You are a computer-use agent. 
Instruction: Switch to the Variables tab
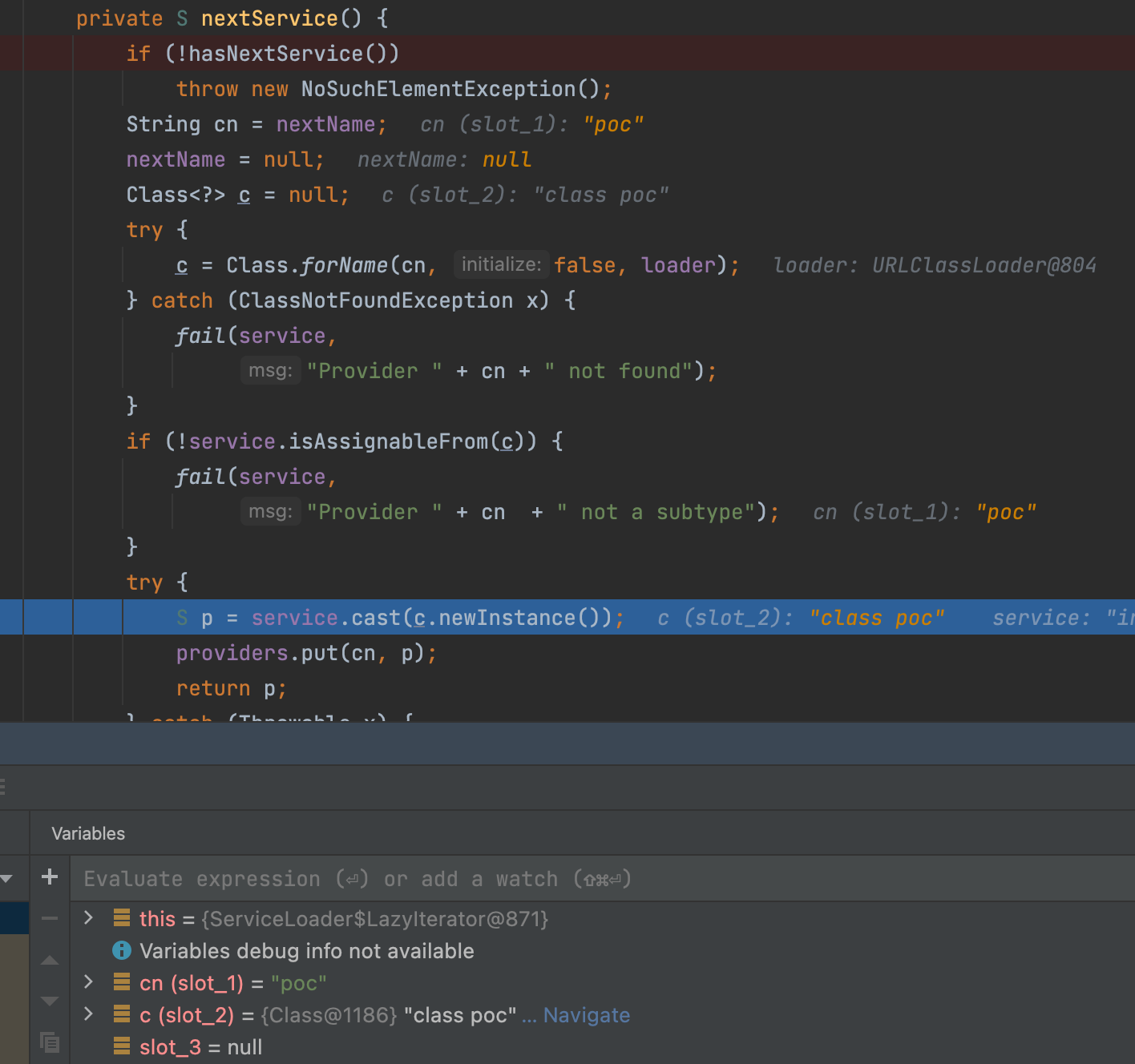88,833
